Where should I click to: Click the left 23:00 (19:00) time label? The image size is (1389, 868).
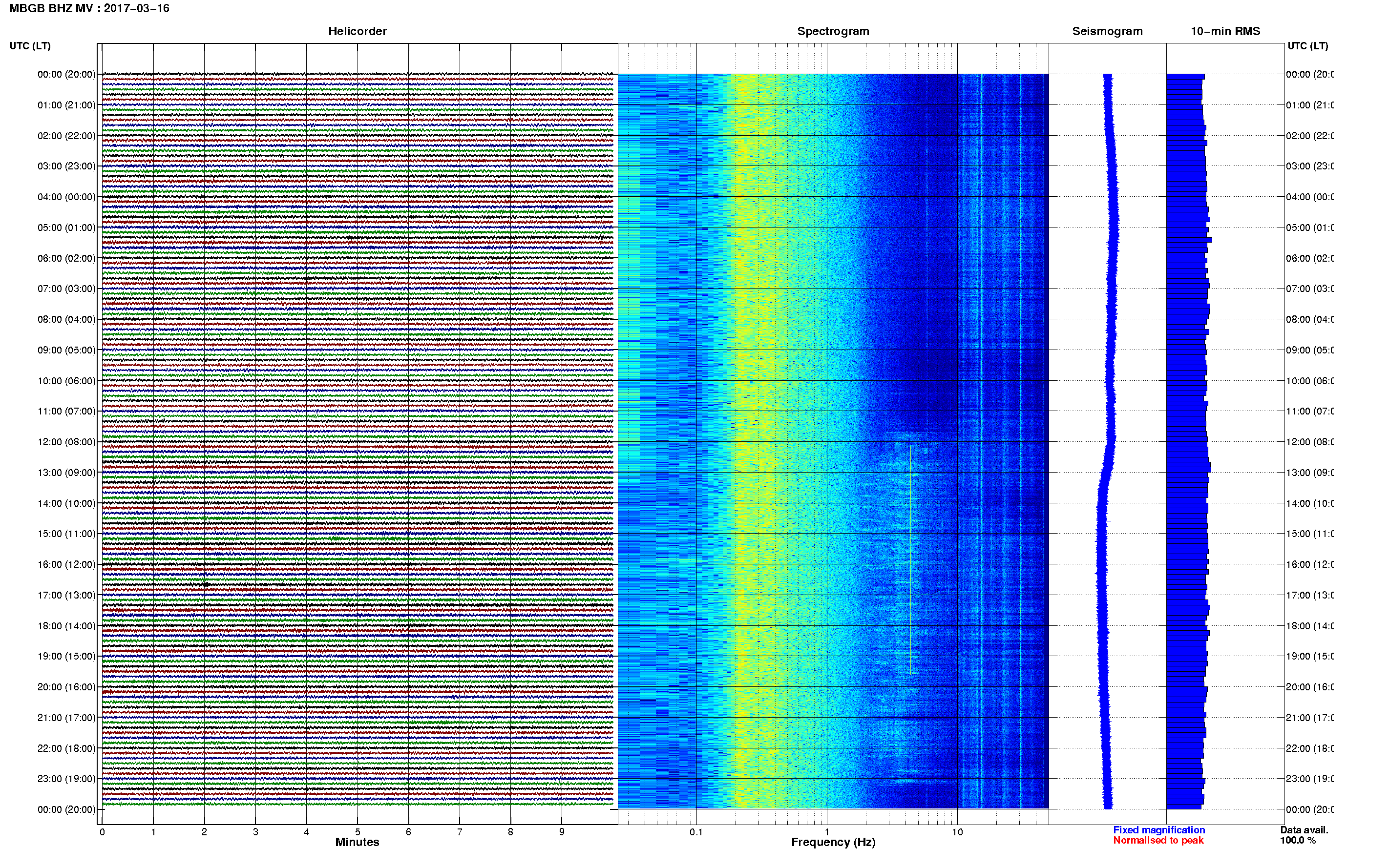[66, 779]
